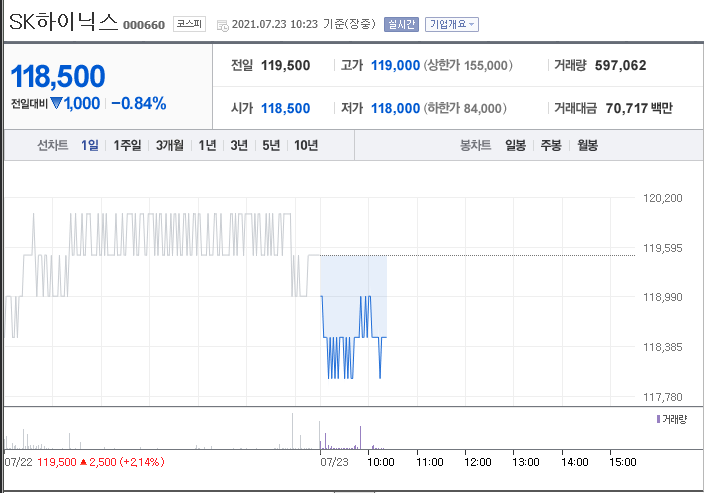Open the 월봉 monthly candle chart
This screenshot has width=704, height=493.
coord(587,145)
